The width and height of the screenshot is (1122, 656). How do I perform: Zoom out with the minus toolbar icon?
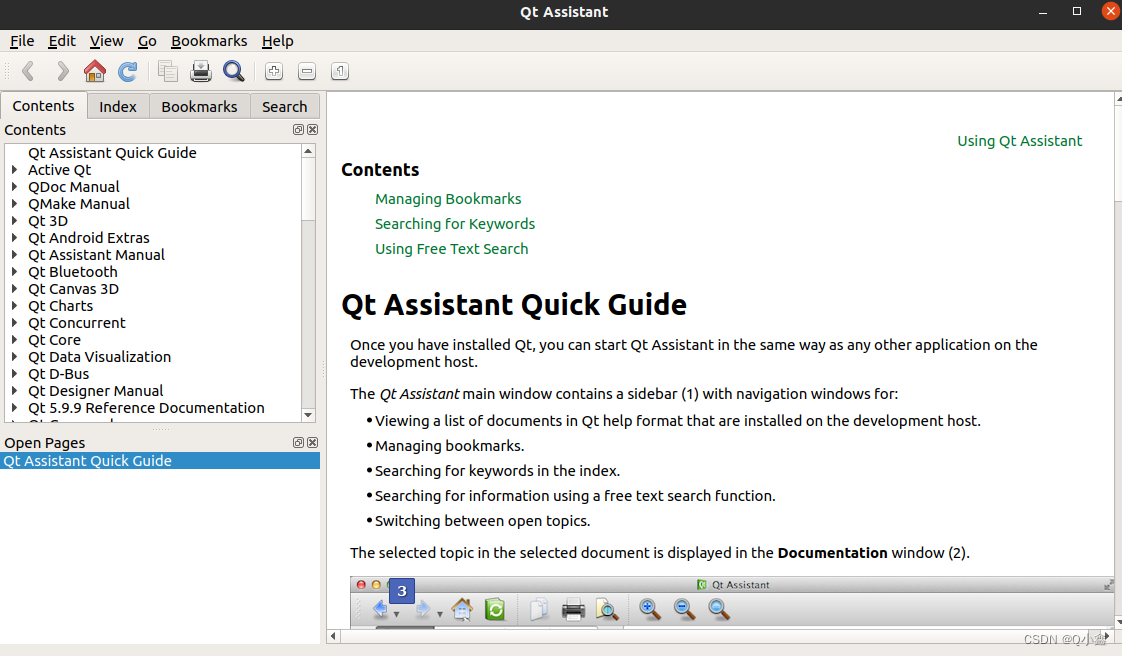307,71
